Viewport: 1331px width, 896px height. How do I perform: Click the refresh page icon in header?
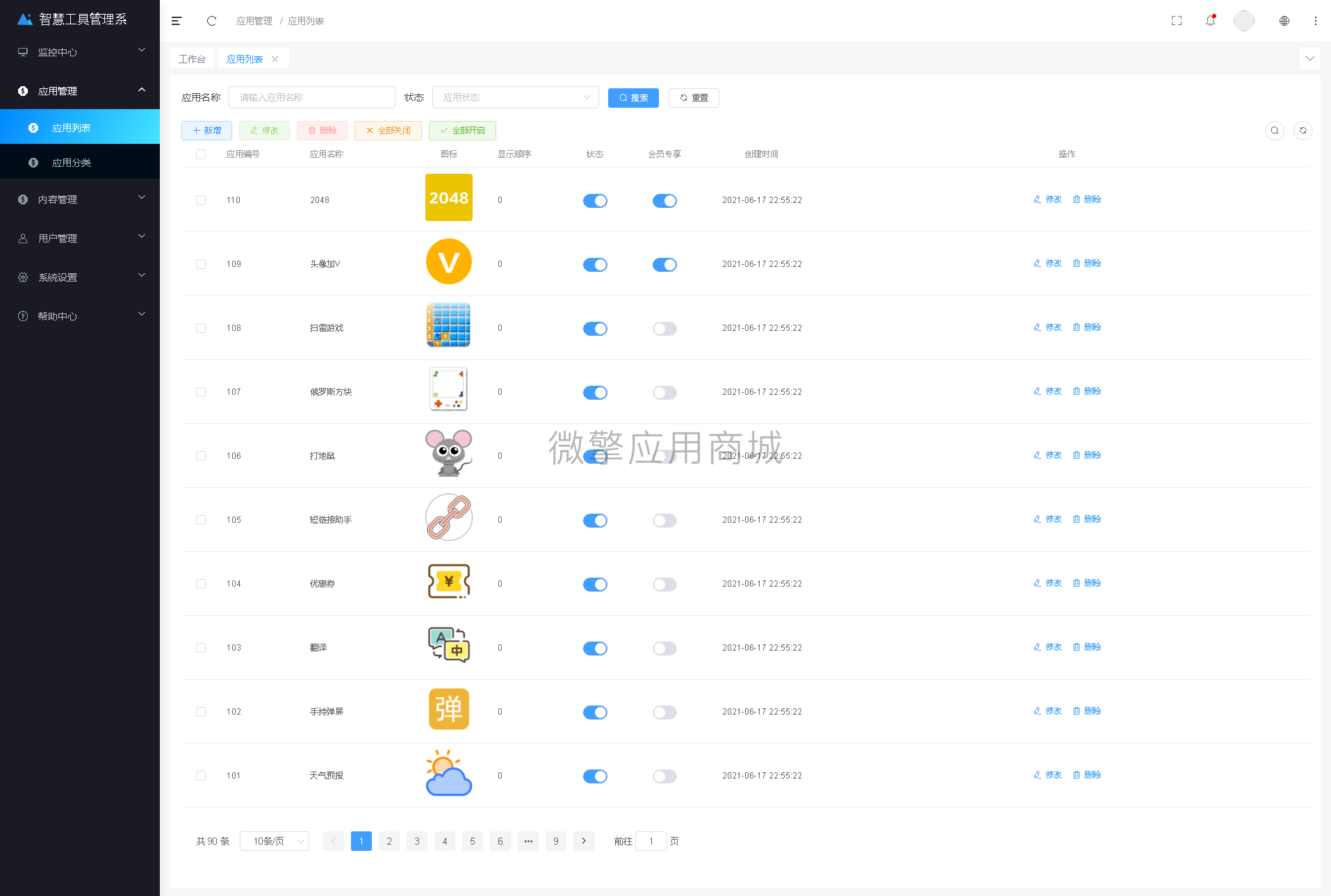211,21
